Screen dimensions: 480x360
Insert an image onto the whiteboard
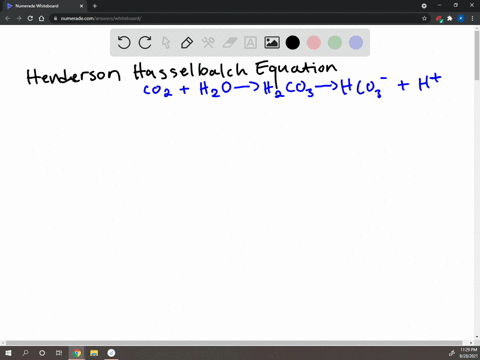click(272, 43)
